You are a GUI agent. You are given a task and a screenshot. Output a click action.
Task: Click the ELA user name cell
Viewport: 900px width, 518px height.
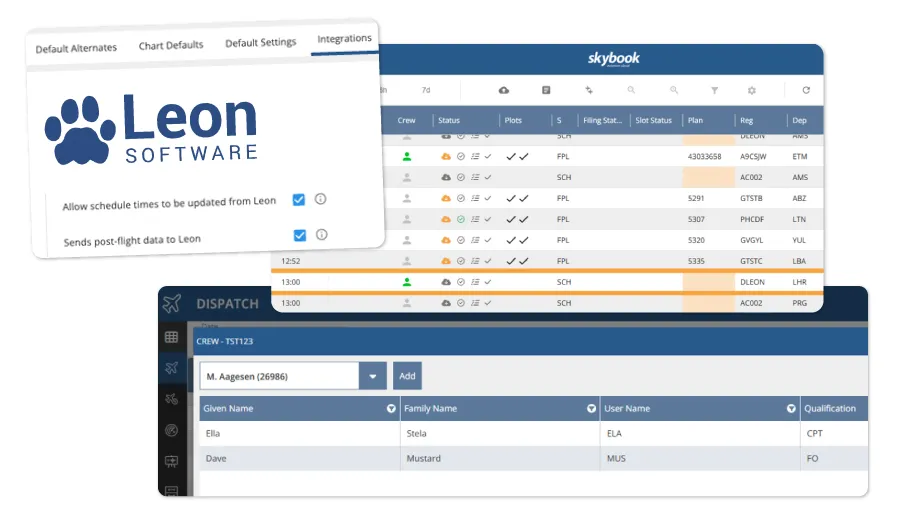pos(614,434)
